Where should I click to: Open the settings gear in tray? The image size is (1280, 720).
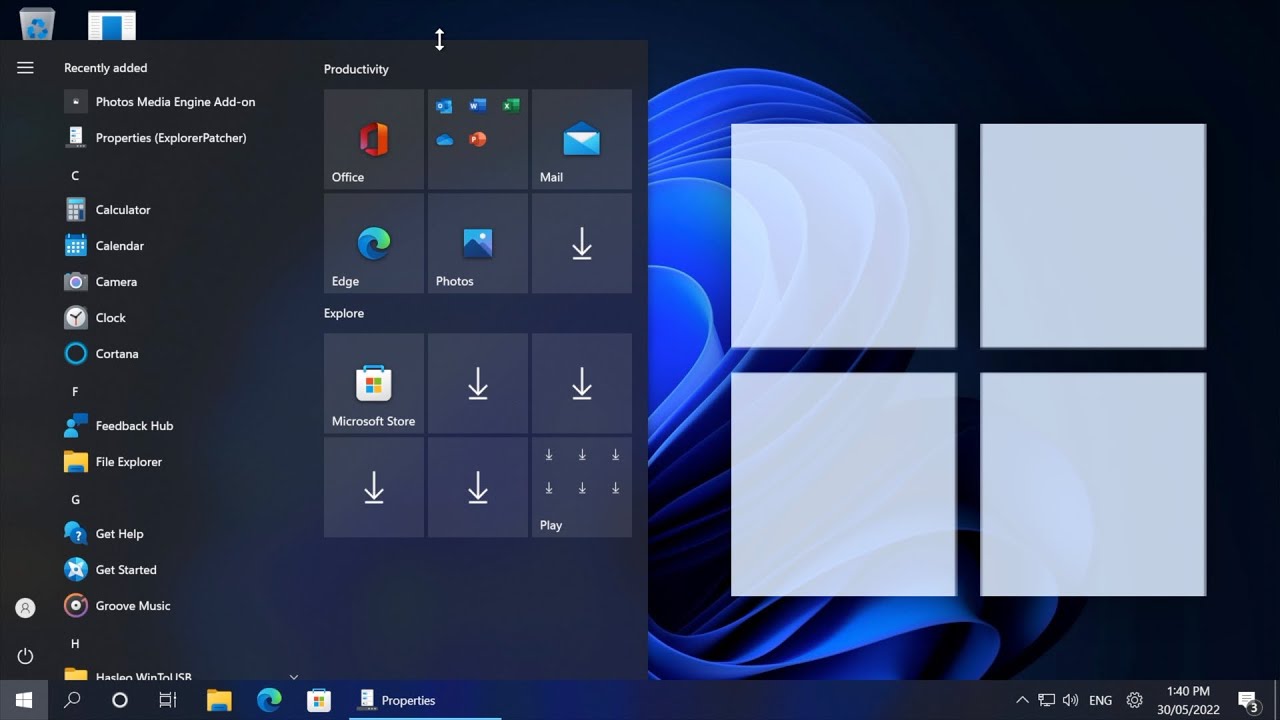1134,700
